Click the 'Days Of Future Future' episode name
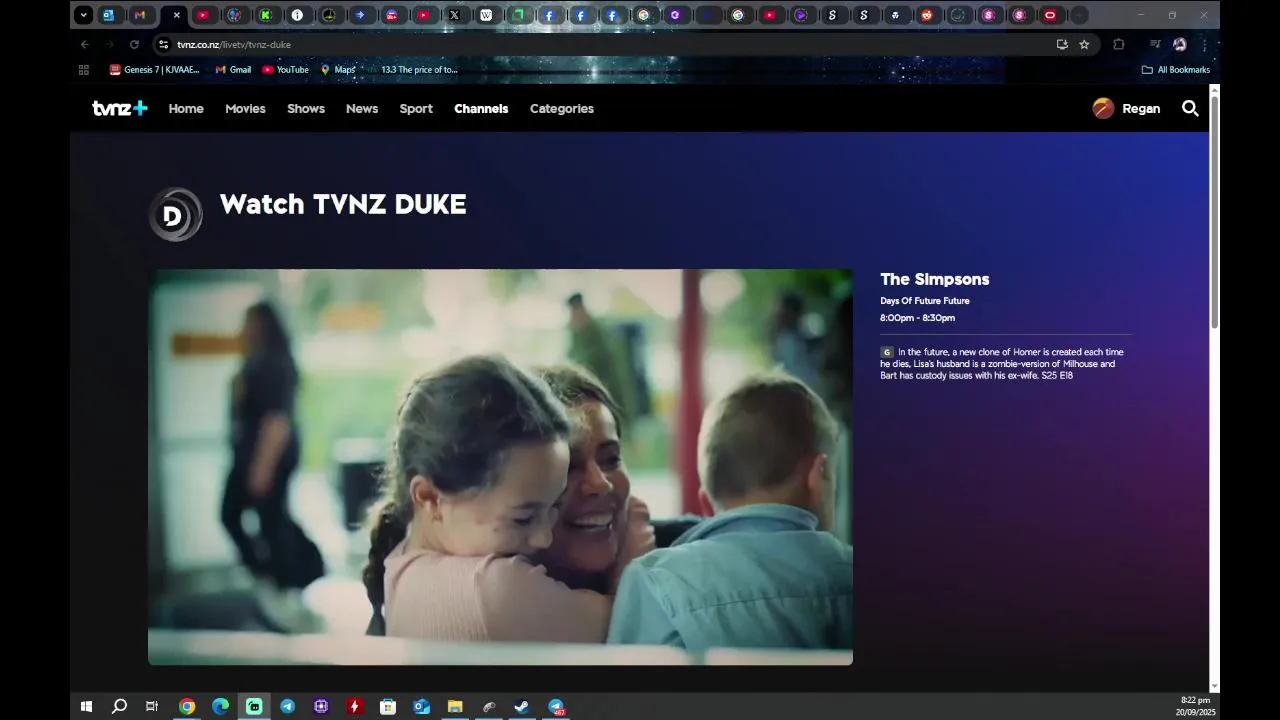Viewport: 1280px width, 720px height. pos(925,300)
